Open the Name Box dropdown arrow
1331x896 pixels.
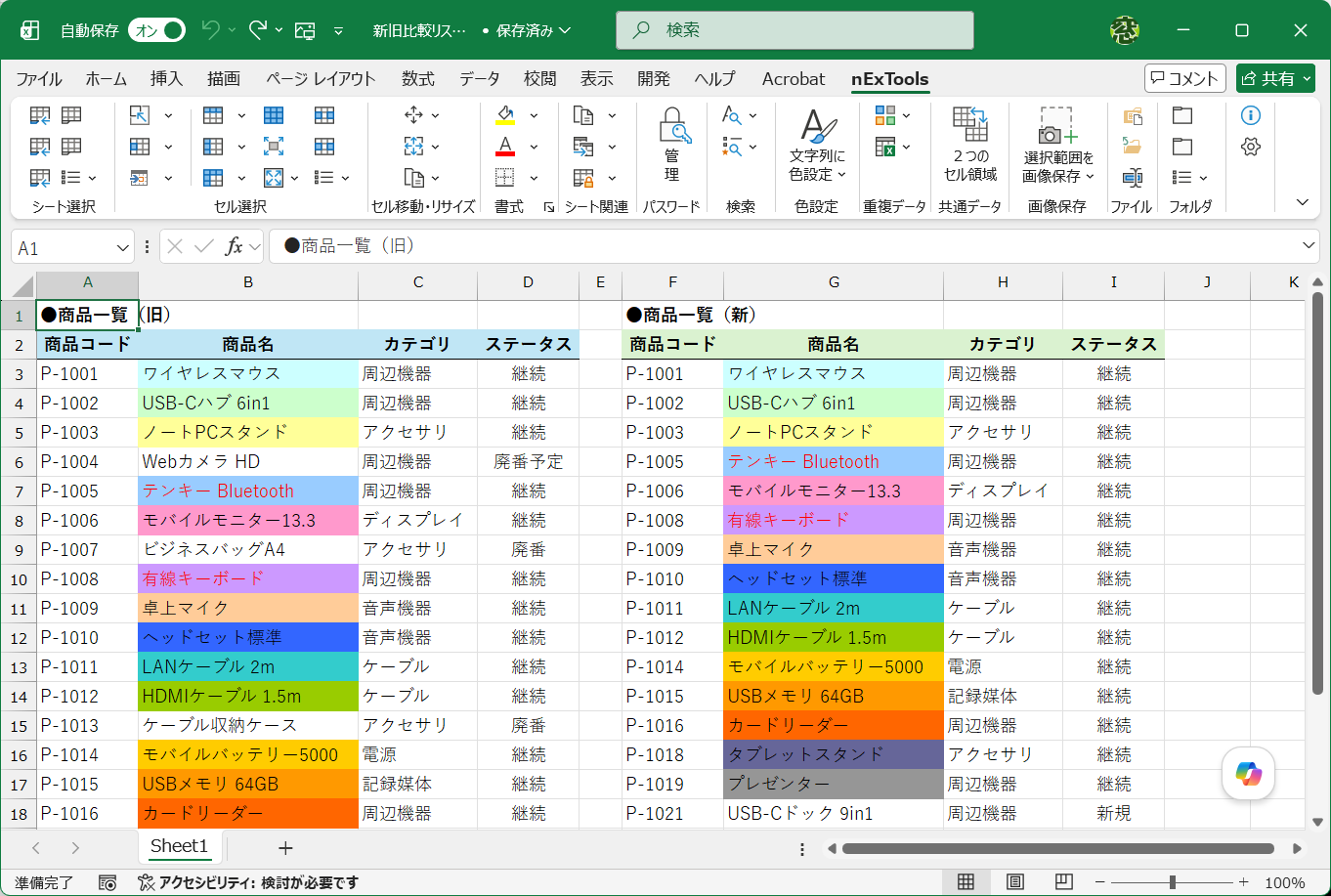(123, 247)
